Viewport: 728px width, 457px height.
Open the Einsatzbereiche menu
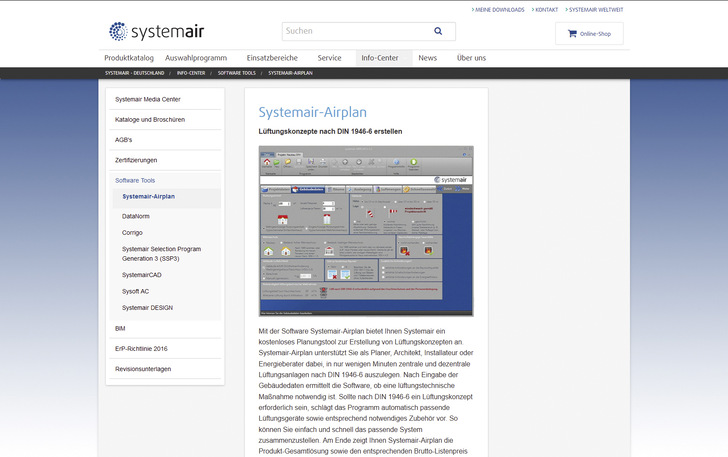pos(272,58)
